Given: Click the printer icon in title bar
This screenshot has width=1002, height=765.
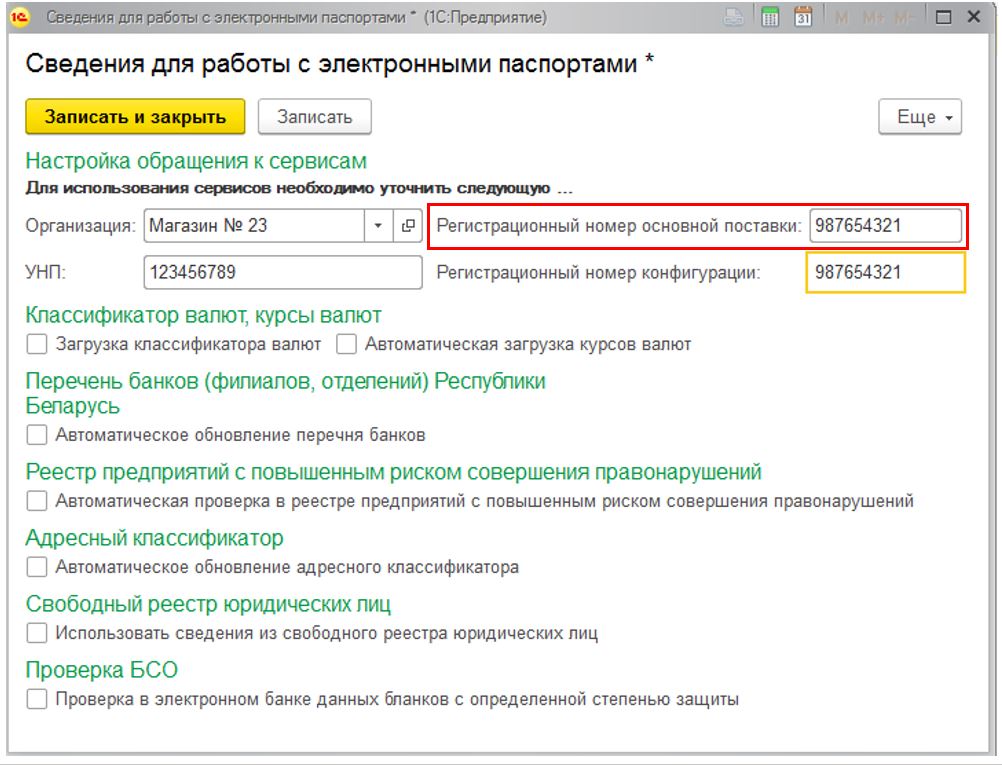Looking at the screenshot, I should [x=734, y=17].
